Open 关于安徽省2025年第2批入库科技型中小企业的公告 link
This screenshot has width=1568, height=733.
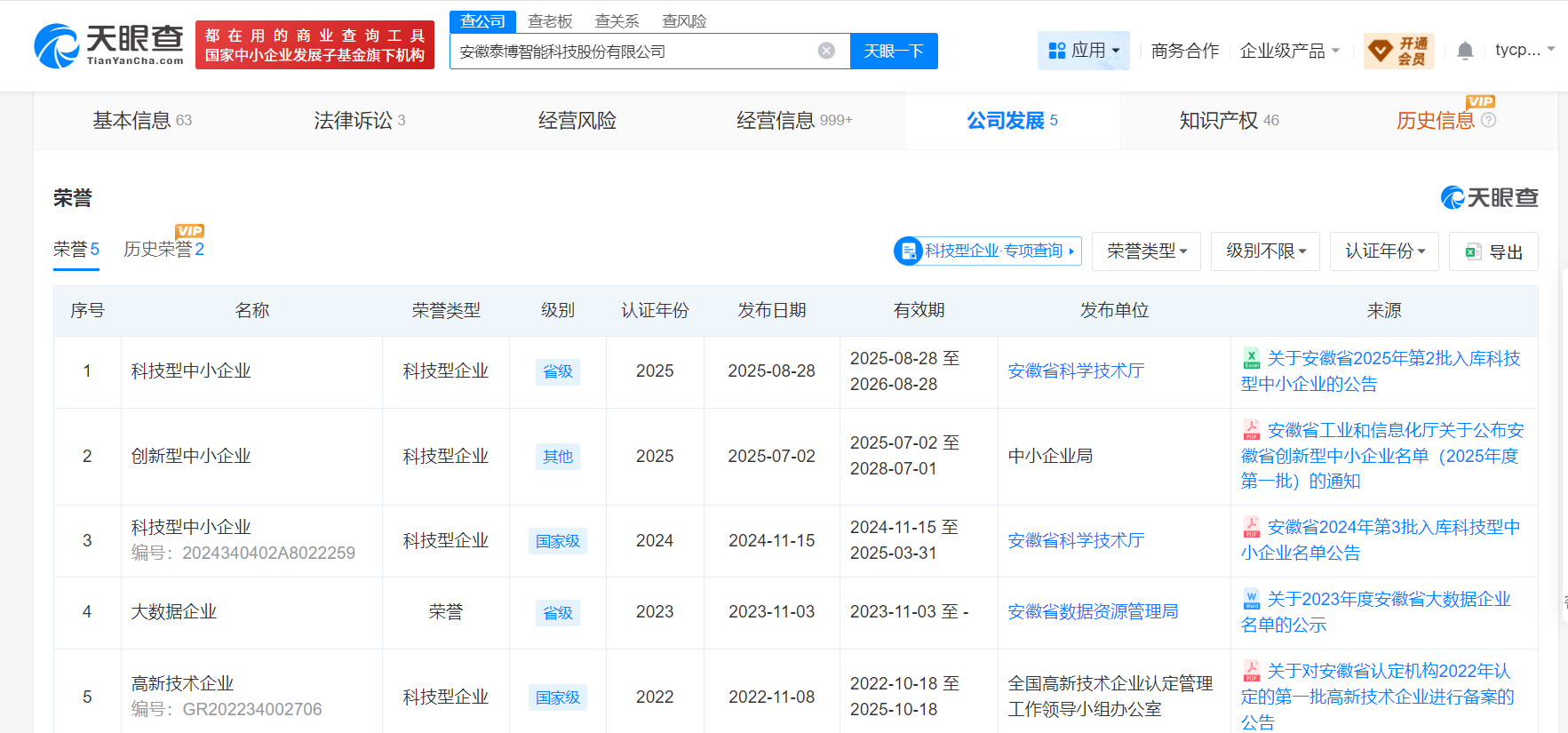(x=1381, y=371)
